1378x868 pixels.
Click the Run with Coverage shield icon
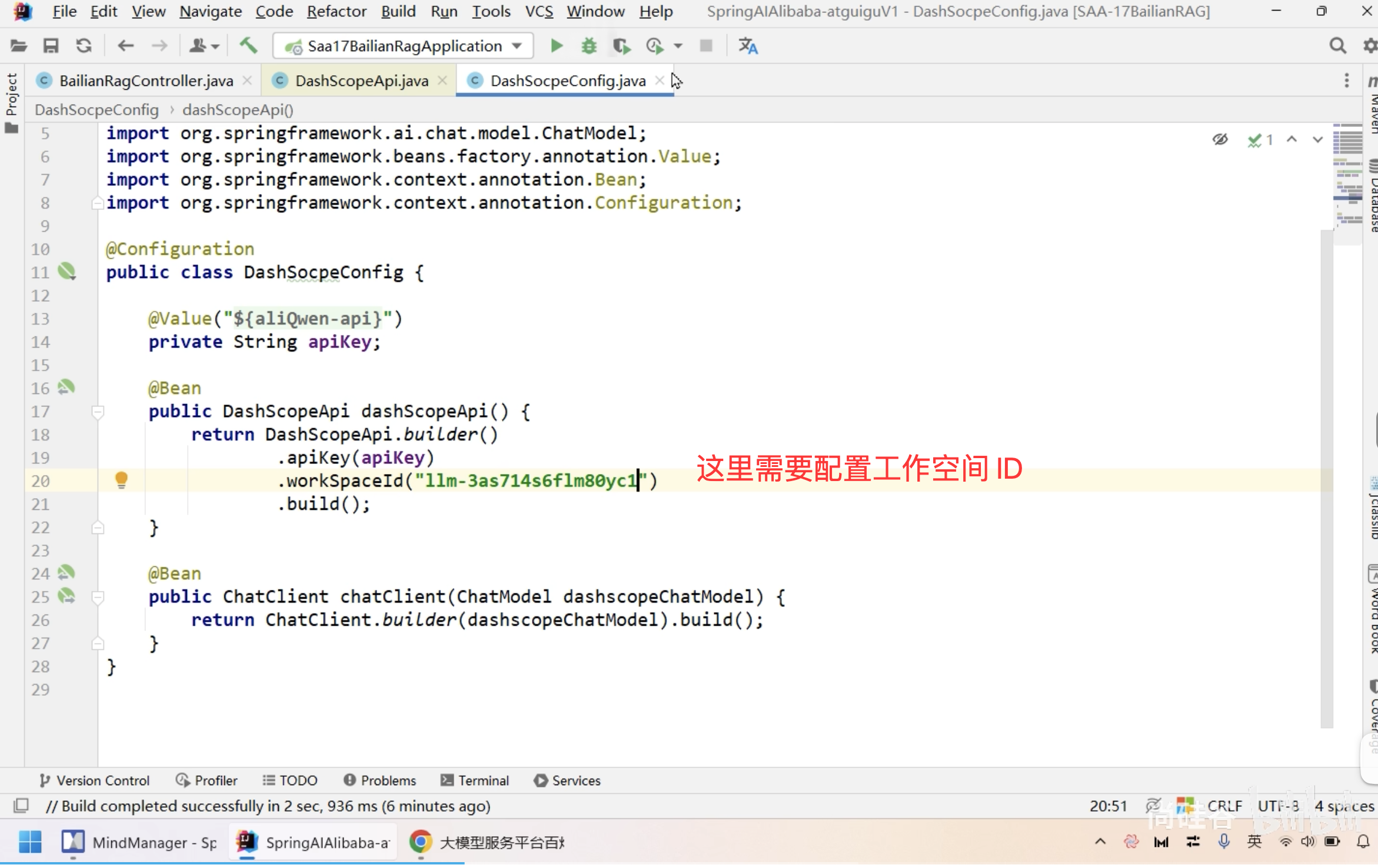click(621, 46)
